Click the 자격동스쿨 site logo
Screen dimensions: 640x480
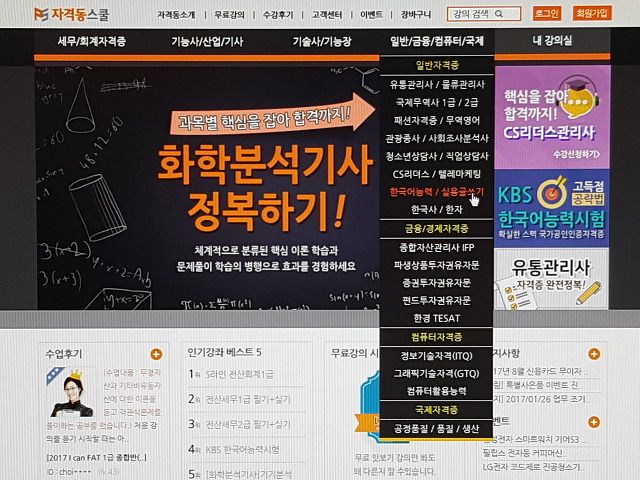(x=71, y=14)
